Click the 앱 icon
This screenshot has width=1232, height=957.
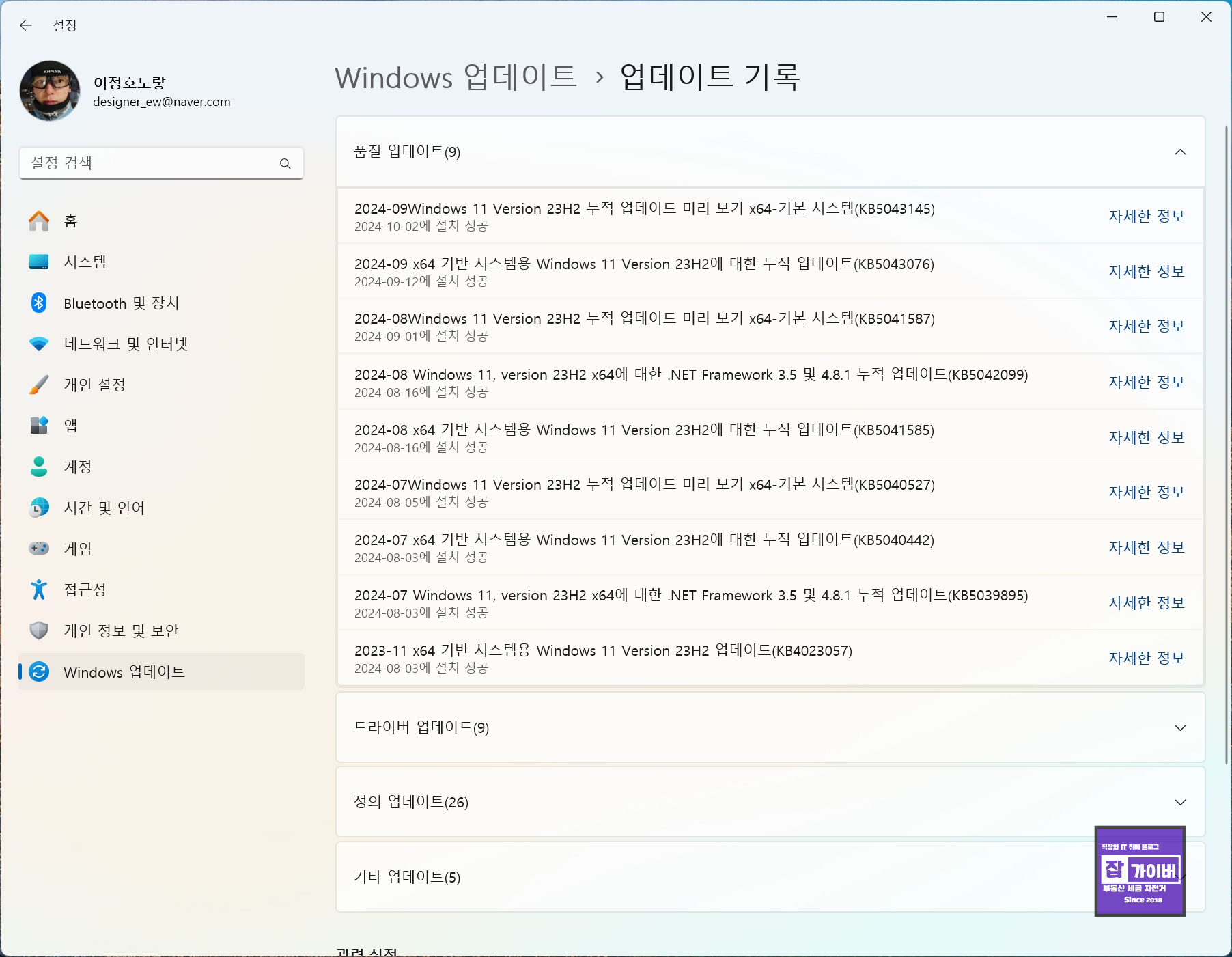click(x=39, y=426)
